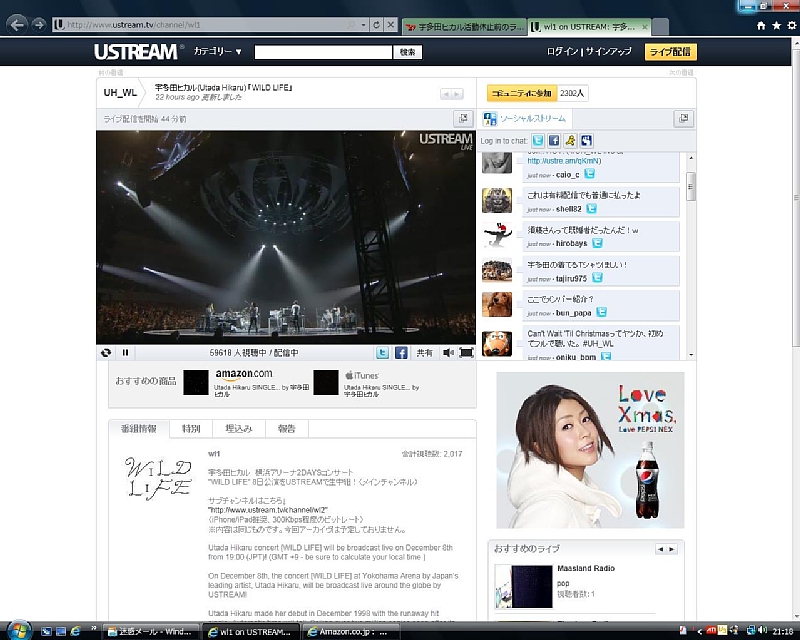Reload the video stream in player

(x=106, y=353)
